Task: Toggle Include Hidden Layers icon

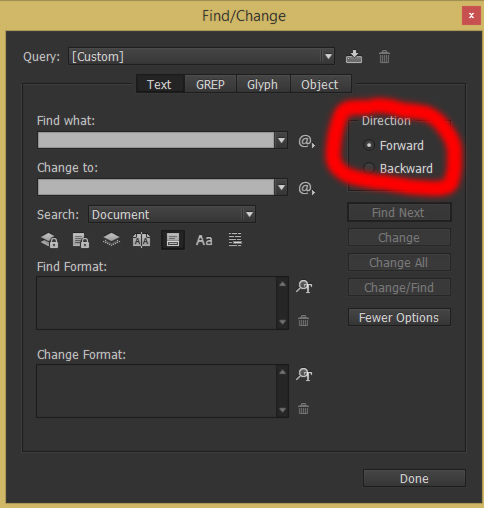Action: click(x=111, y=240)
